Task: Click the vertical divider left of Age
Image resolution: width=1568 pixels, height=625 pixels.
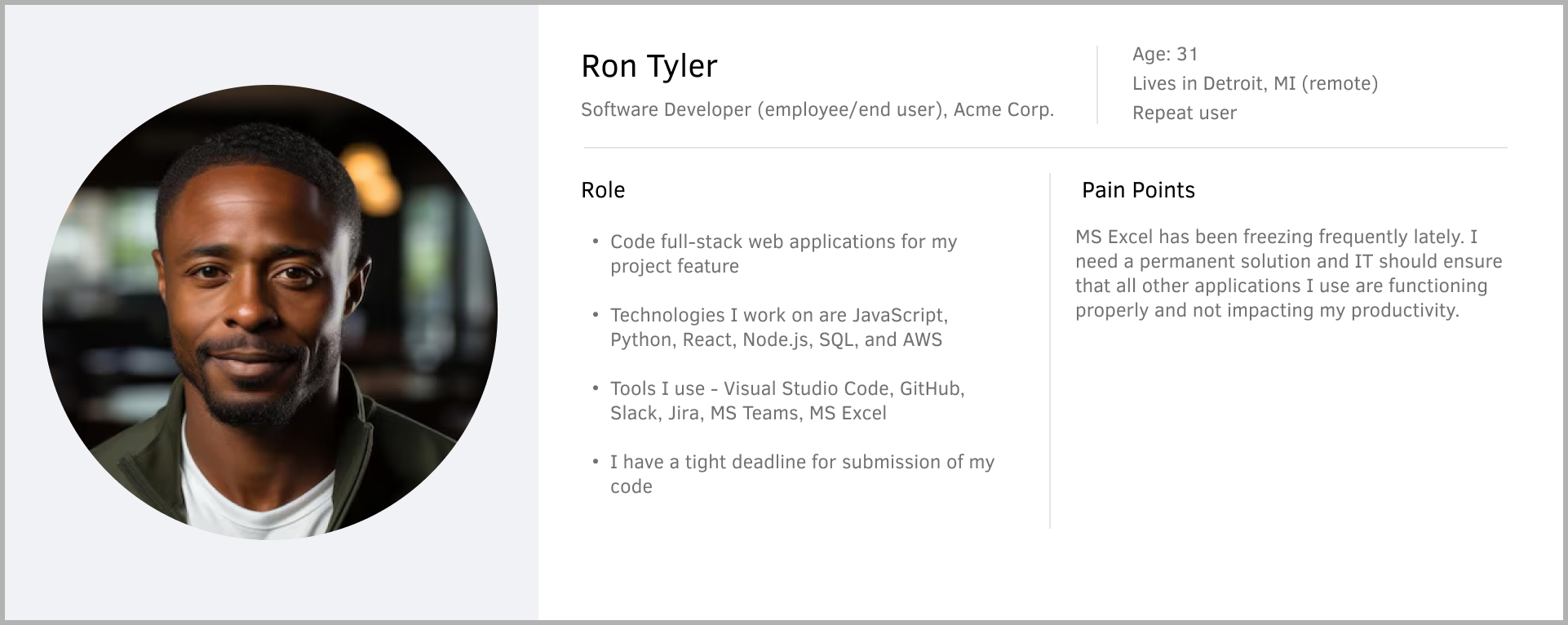Action: 1097,84
